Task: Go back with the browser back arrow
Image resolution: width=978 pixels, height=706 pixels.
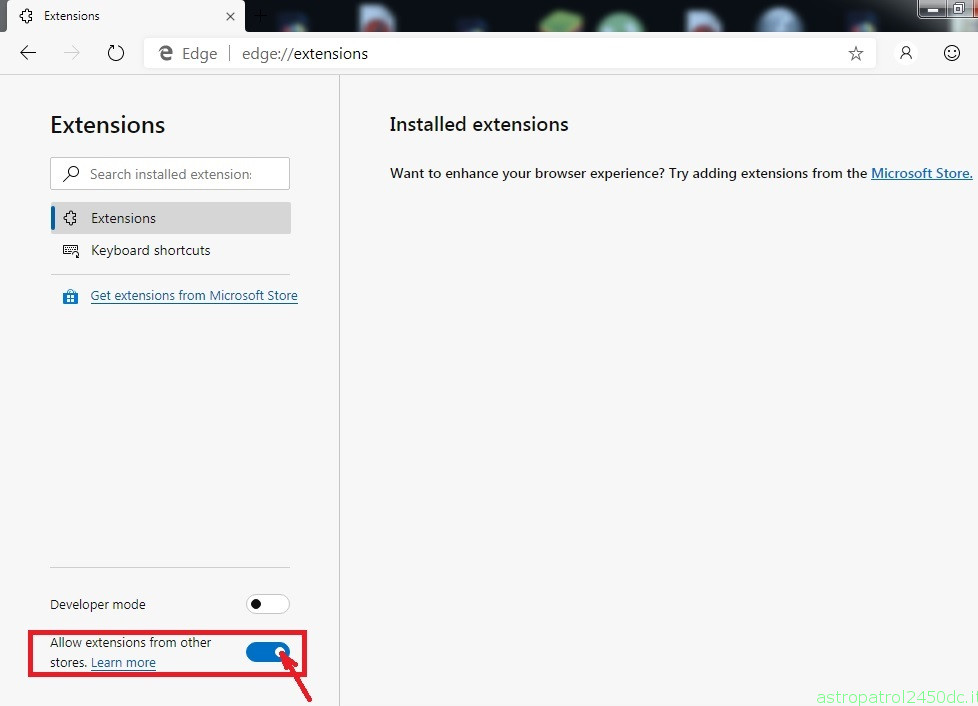Action: (x=28, y=53)
